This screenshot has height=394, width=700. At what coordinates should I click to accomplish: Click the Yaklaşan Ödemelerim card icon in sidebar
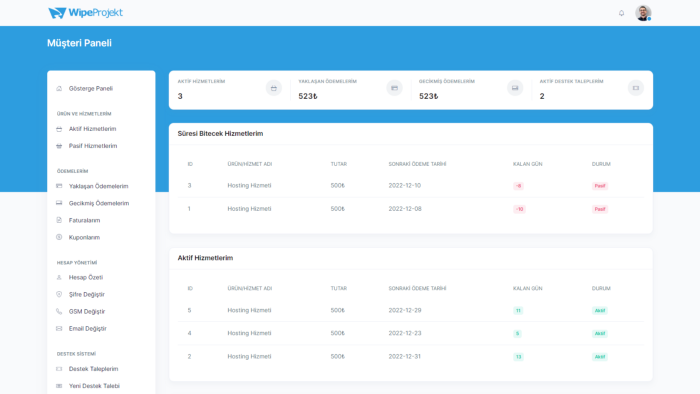point(59,186)
